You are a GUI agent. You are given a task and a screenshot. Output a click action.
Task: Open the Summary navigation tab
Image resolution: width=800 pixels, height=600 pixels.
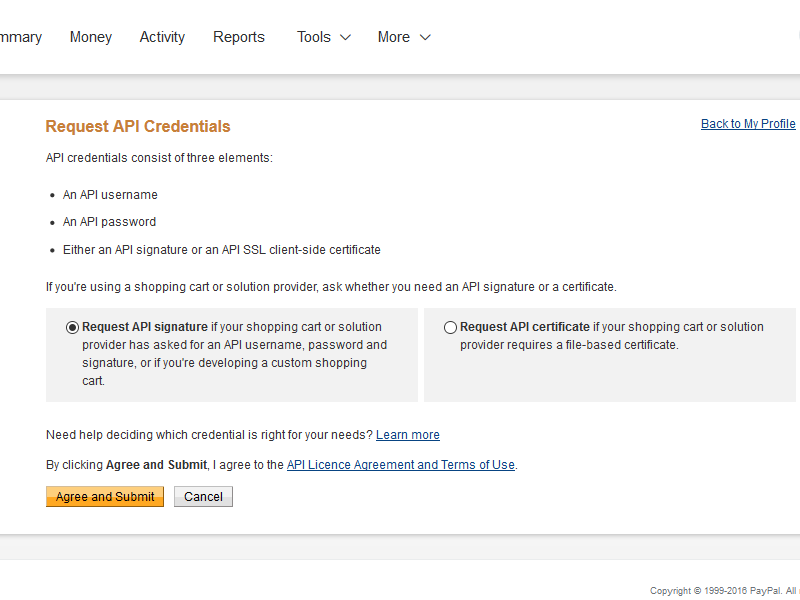pyautogui.click(x=20, y=37)
